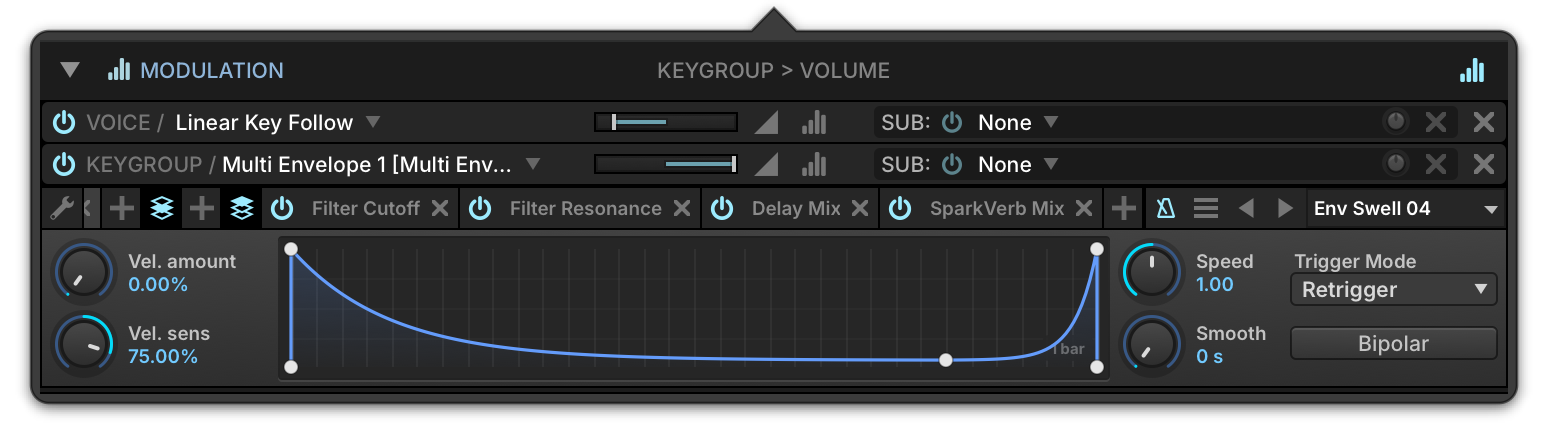The image size is (1548, 434).
Task: Select the envelope's top-right end point
Action: tap(1097, 248)
